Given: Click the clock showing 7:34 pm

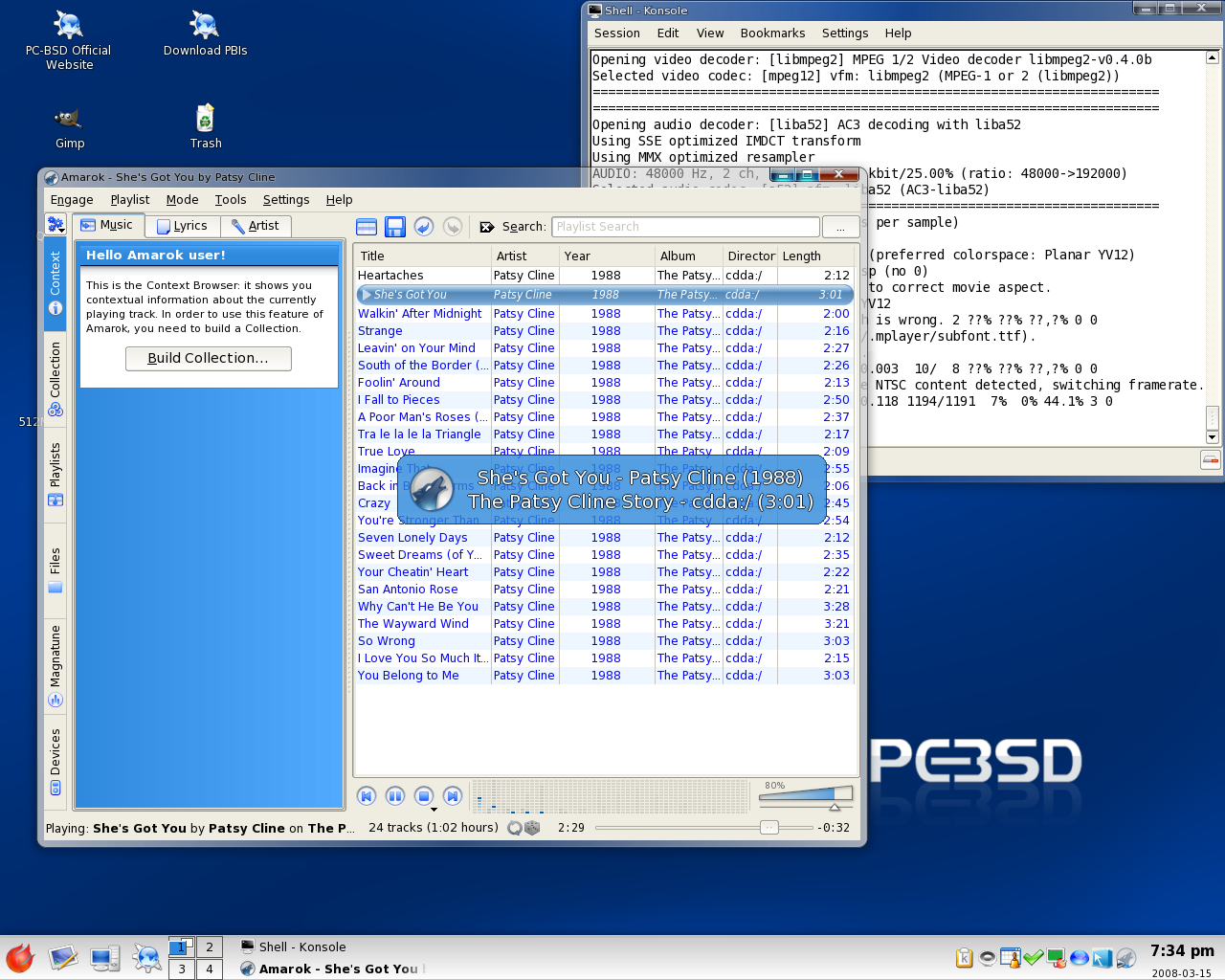Looking at the screenshot, I should (1182, 950).
